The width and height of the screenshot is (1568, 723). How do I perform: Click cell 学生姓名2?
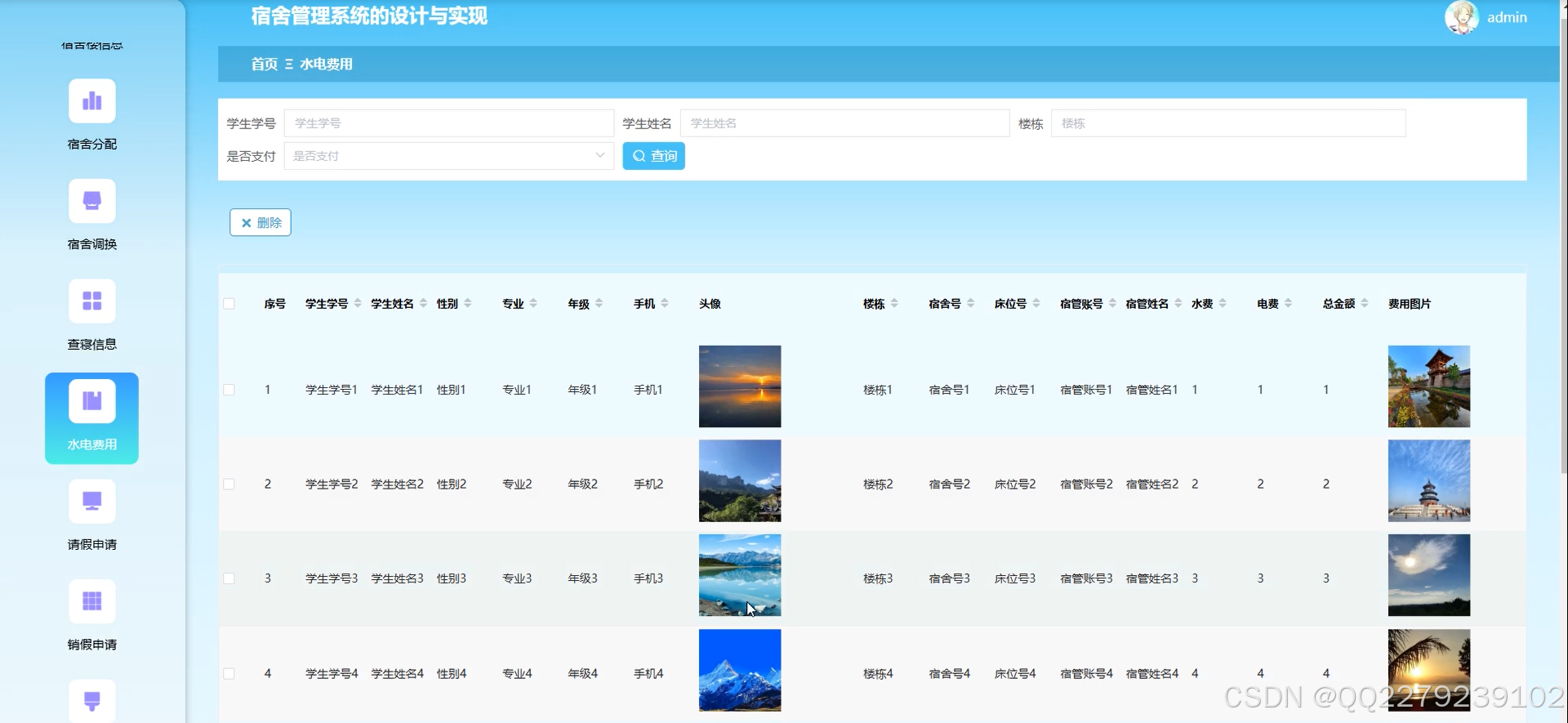(398, 484)
